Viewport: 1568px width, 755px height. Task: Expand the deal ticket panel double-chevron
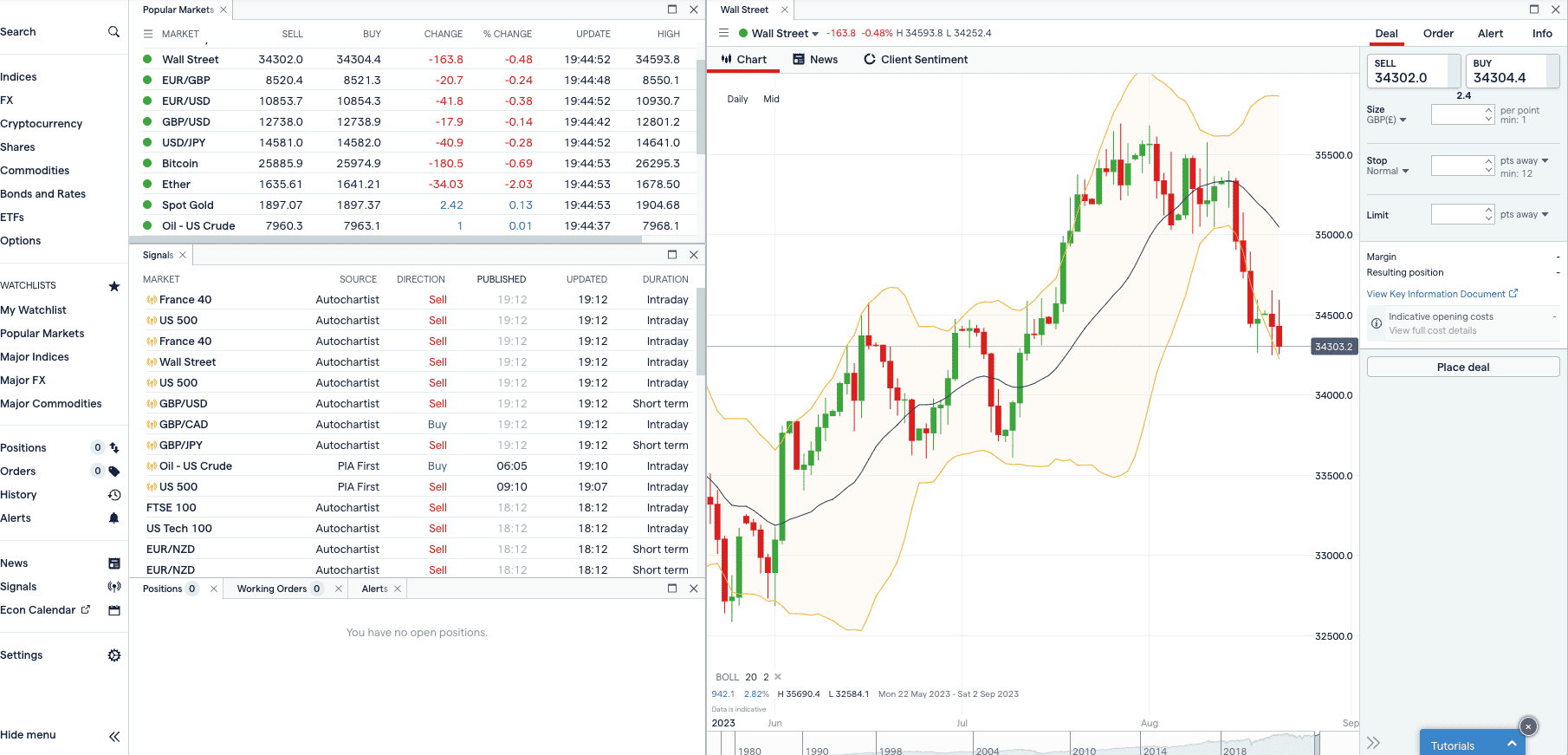point(1373,743)
